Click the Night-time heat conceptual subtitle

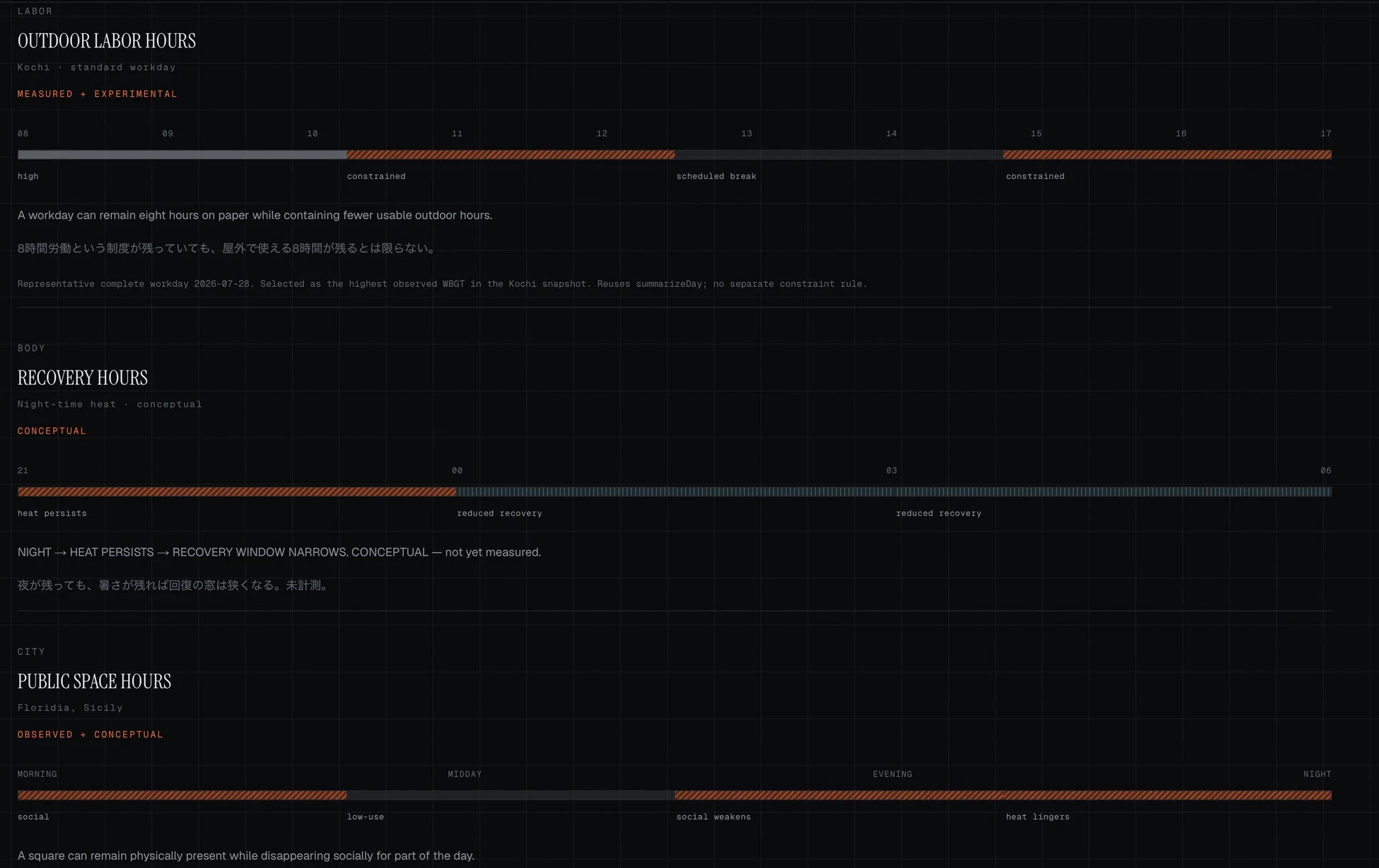(x=110, y=404)
